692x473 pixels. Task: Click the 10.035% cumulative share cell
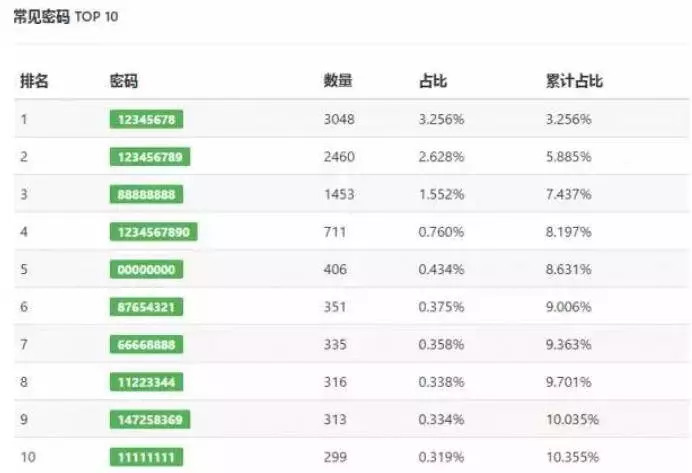click(x=572, y=420)
